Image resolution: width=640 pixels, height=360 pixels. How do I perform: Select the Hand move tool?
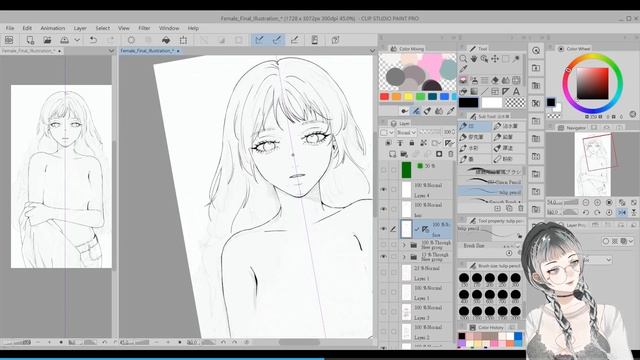coord(474,59)
